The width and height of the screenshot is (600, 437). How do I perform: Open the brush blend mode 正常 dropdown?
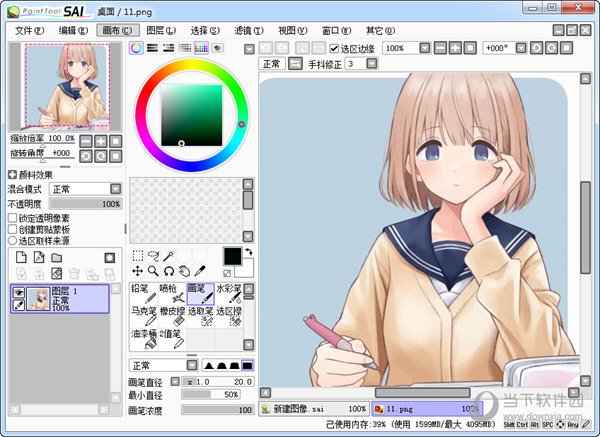pos(192,365)
